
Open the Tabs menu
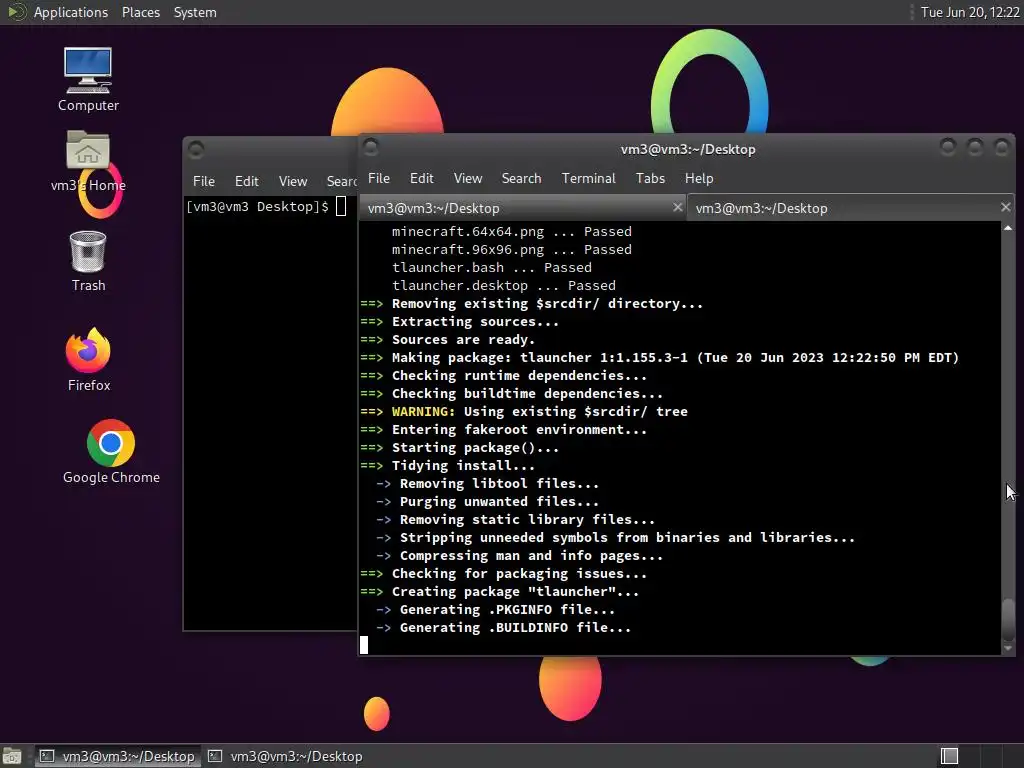[650, 178]
